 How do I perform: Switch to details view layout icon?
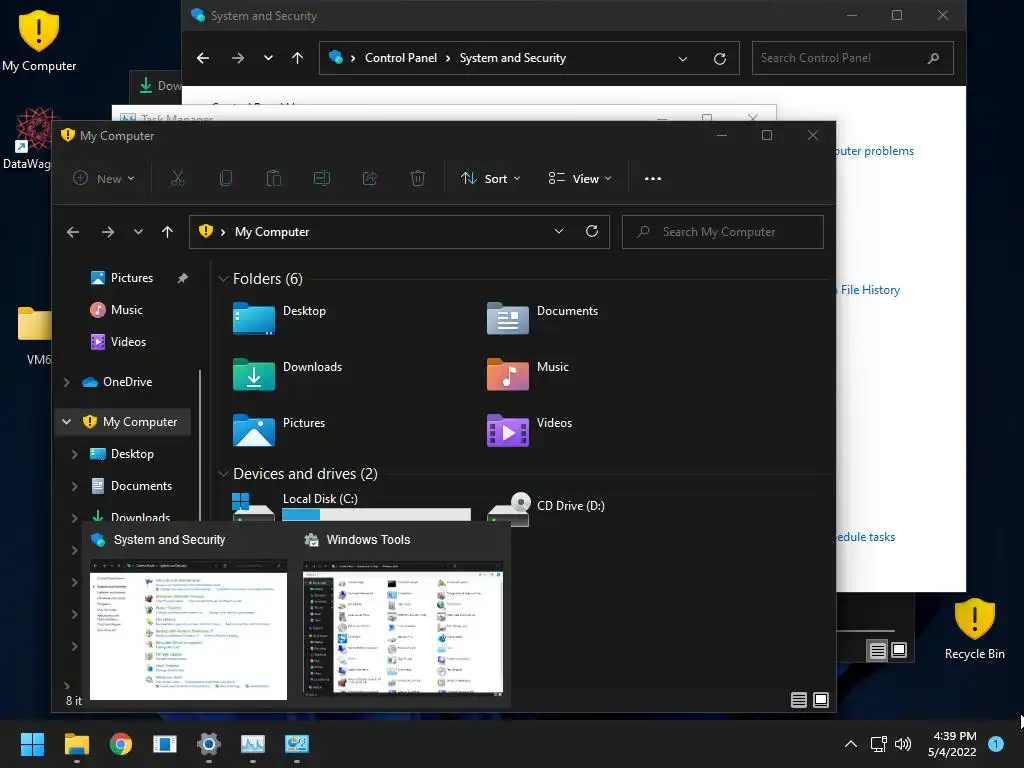click(799, 700)
